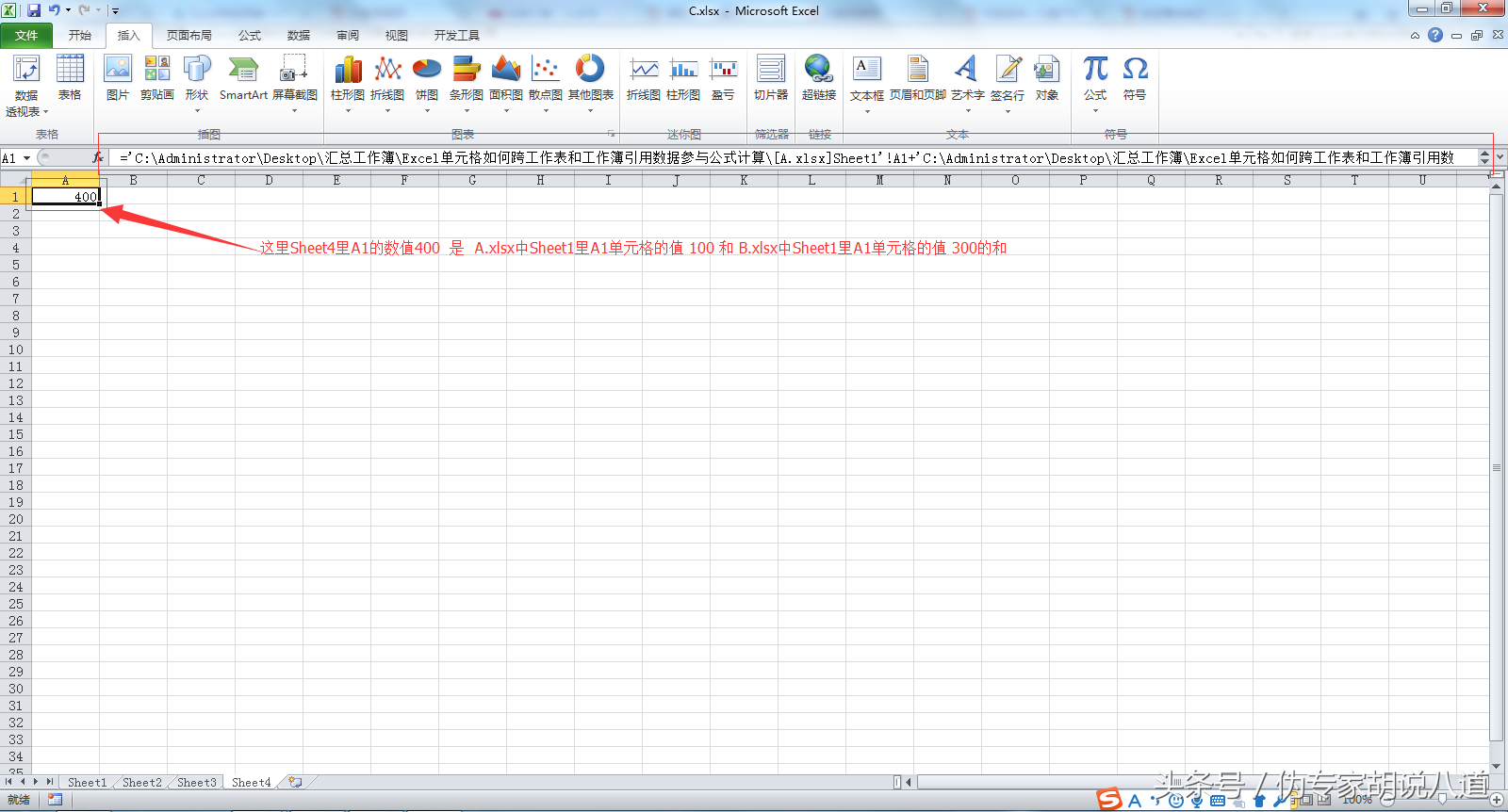
Task: Insert Win/Loss sparkline (盈亏)
Action: click(x=723, y=78)
